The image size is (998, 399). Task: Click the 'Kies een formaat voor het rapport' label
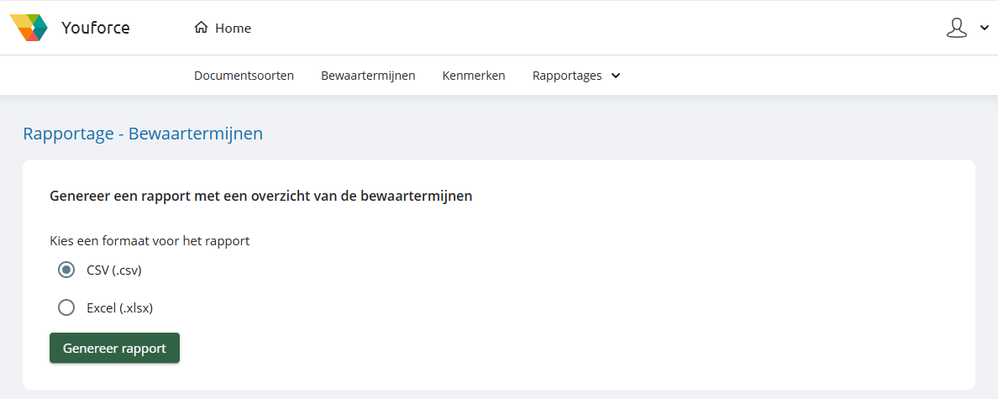click(x=150, y=241)
